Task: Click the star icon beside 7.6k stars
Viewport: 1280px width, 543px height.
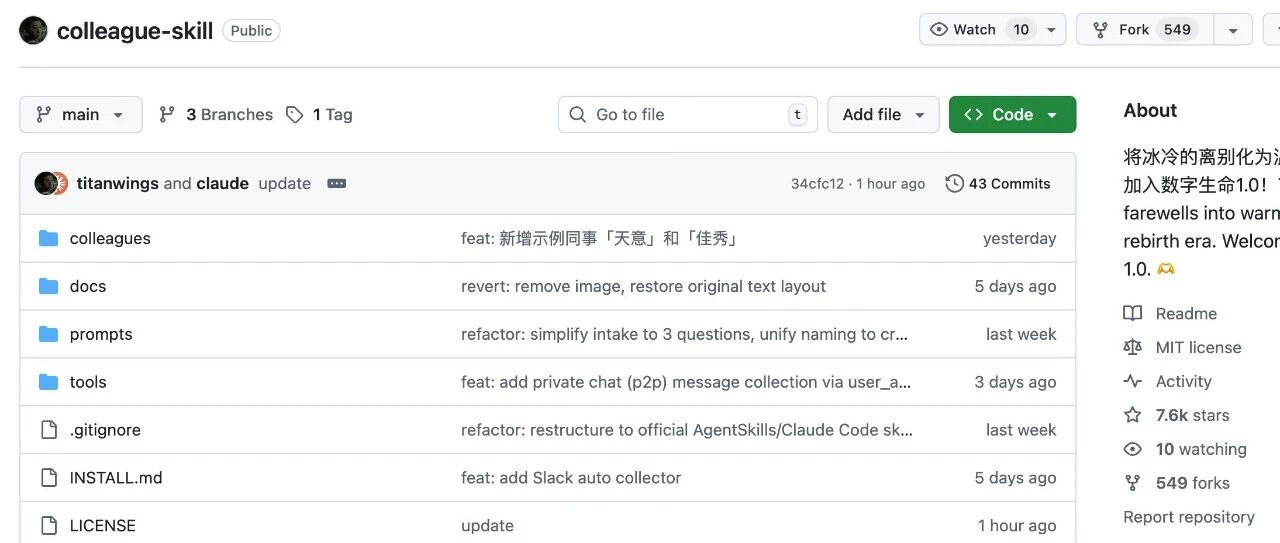Action: click(x=1132, y=415)
